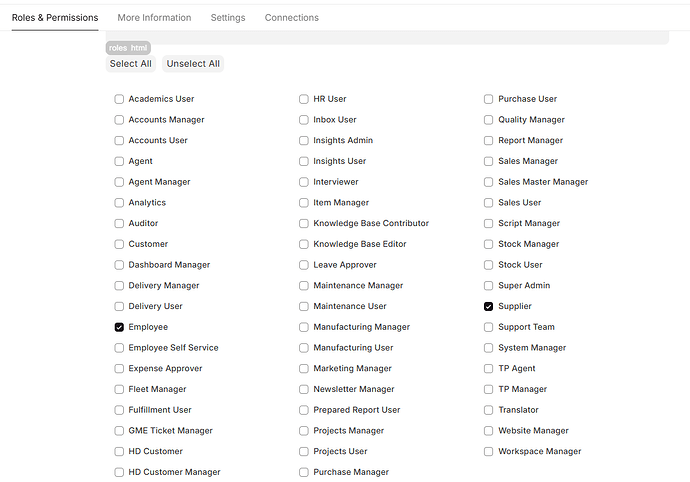Check the TP Agent checkbox
The image size is (690, 482).
pos(488,368)
